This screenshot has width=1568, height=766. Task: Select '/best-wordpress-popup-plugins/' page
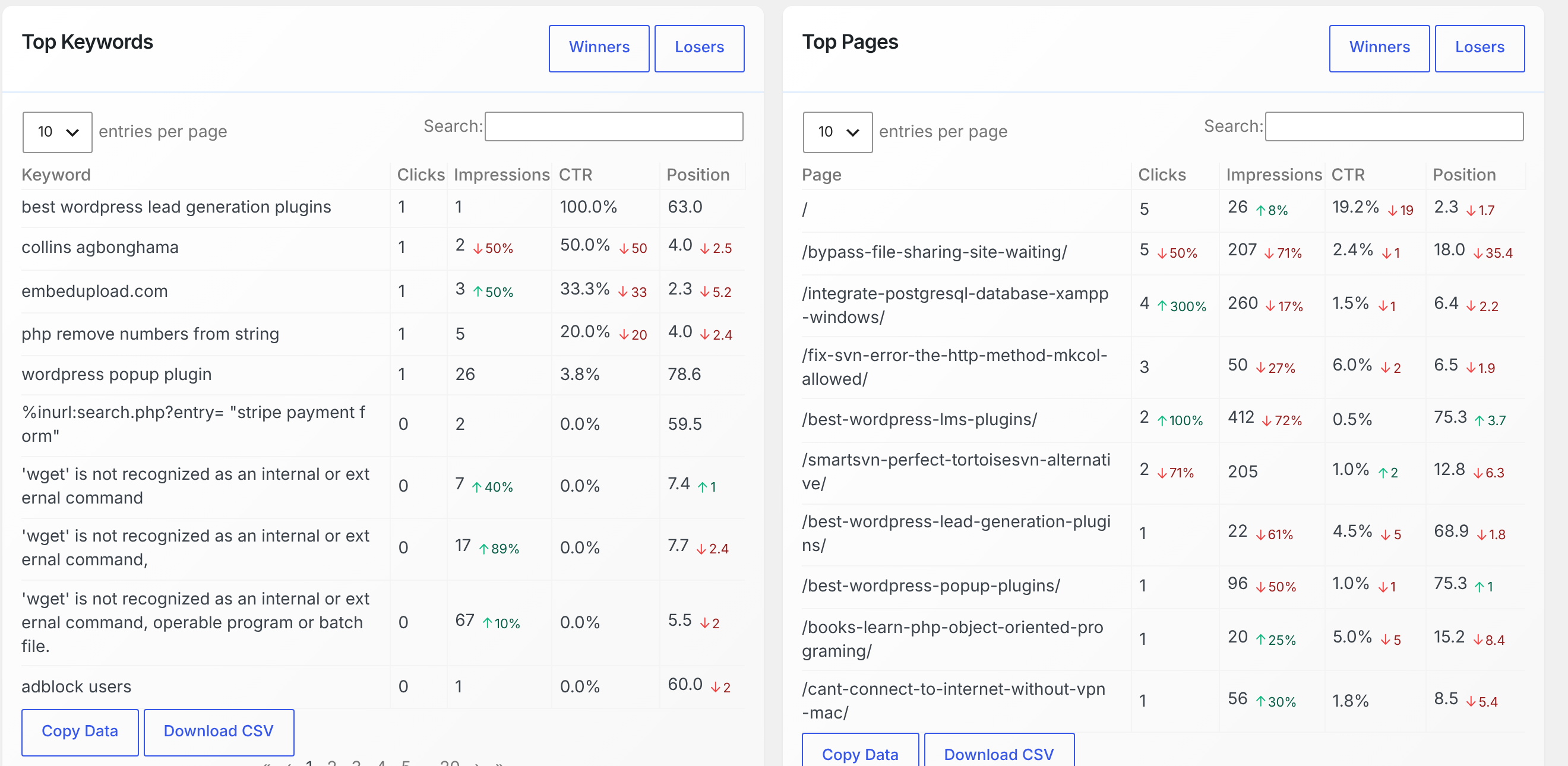(x=931, y=586)
